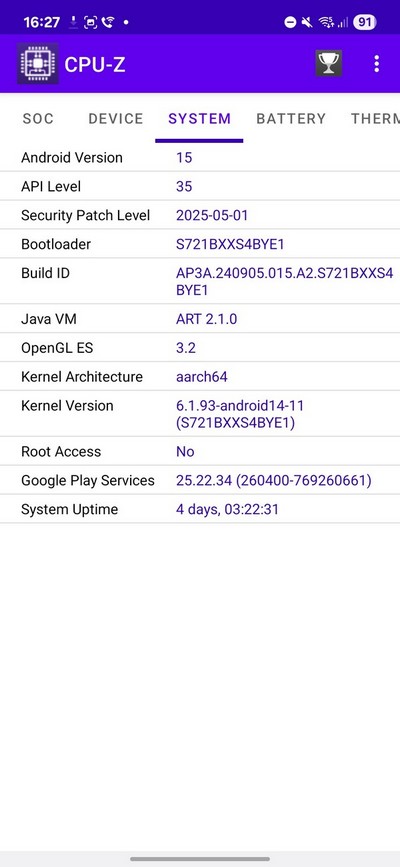The width and height of the screenshot is (400, 867).
Task: Tap the muted sound status icon
Action: click(307, 22)
